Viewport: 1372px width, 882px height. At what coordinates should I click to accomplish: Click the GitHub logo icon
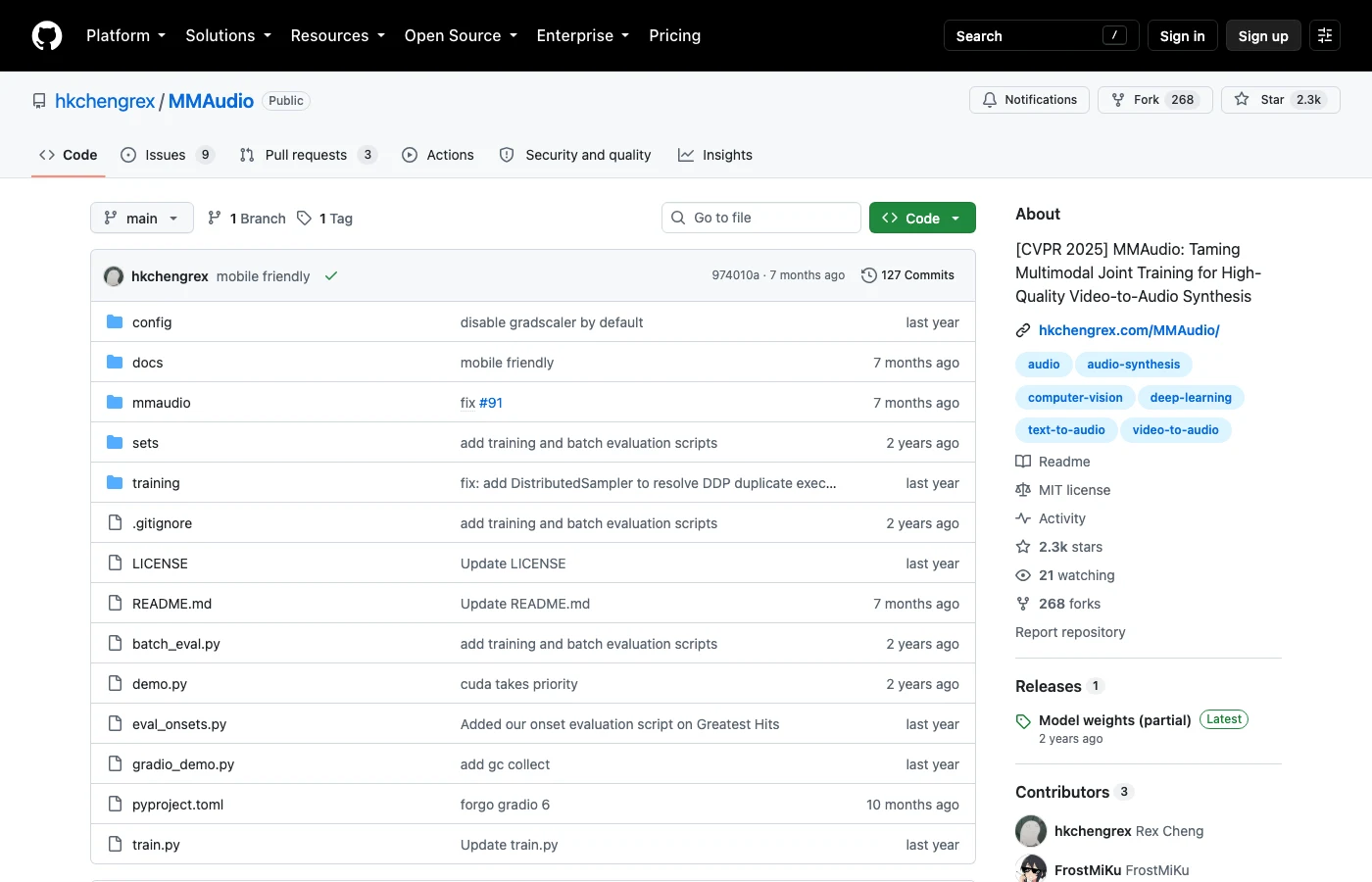(x=47, y=35)
